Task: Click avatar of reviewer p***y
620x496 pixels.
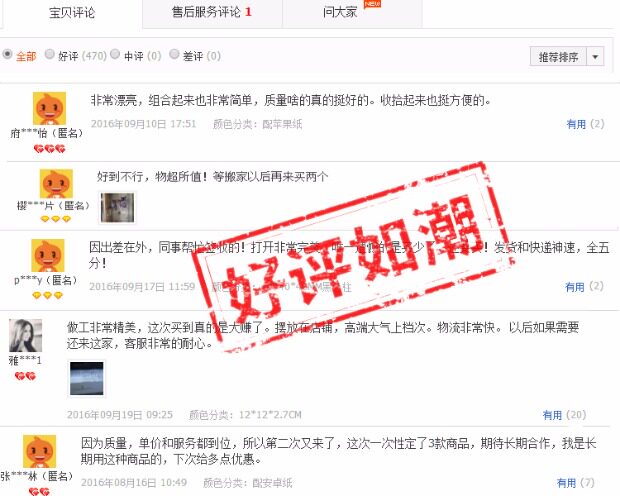Action: [x=47, y=256]
